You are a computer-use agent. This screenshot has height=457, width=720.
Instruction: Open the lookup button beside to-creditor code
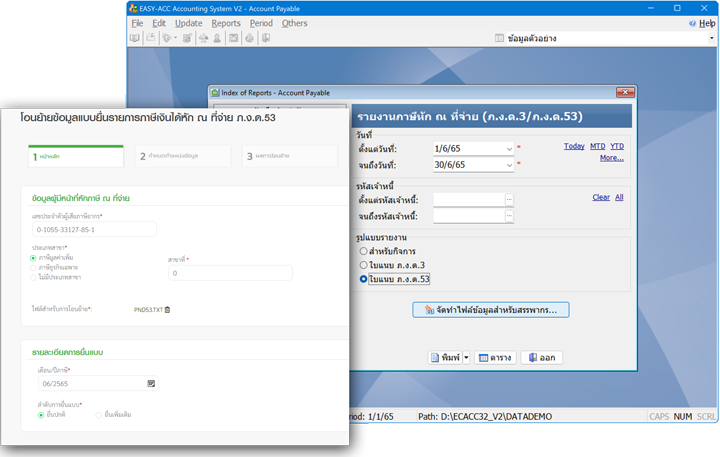tap(509, 216)
